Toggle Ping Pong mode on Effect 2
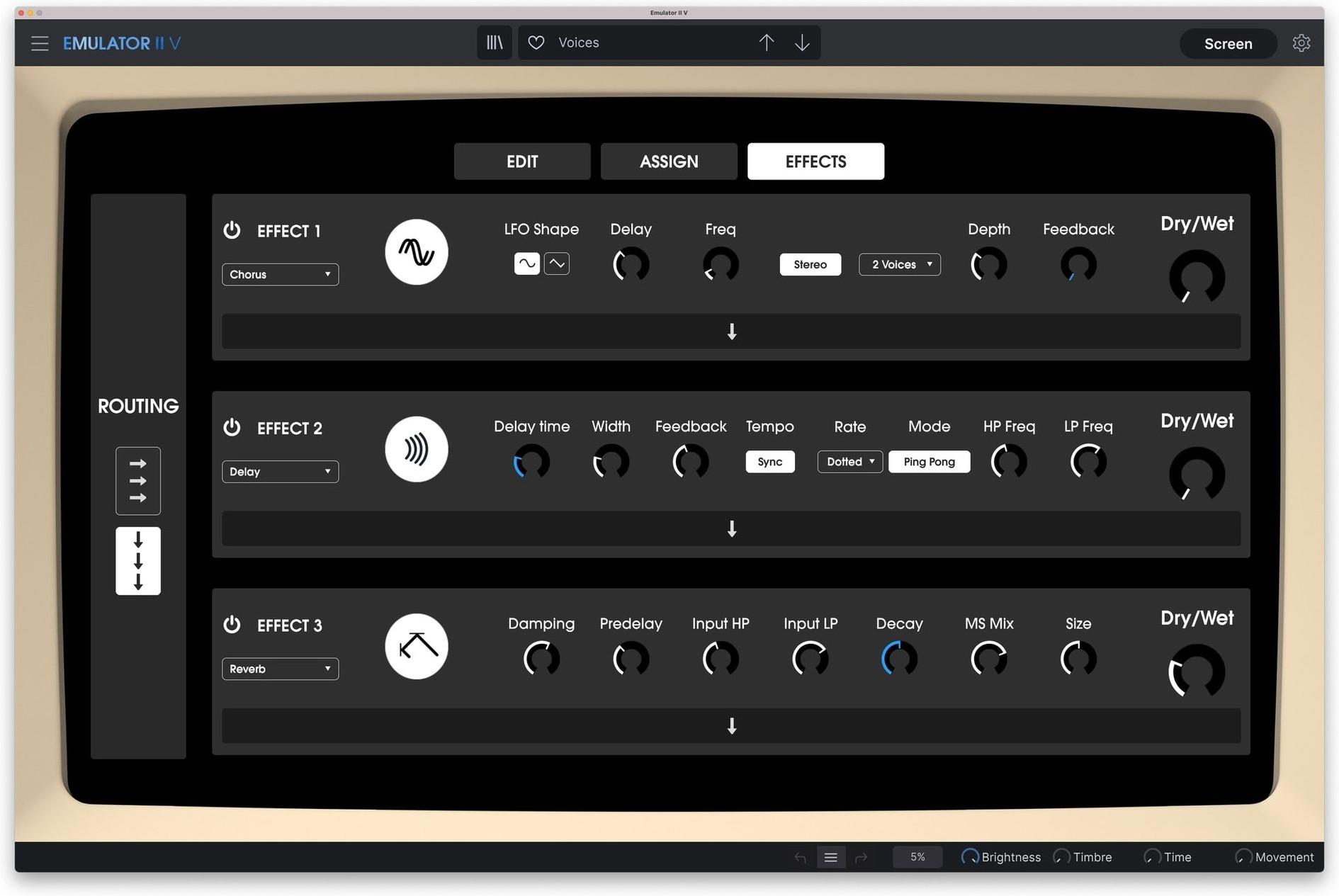This screenshot has height=896, width=1339. (x=929, y=461)
